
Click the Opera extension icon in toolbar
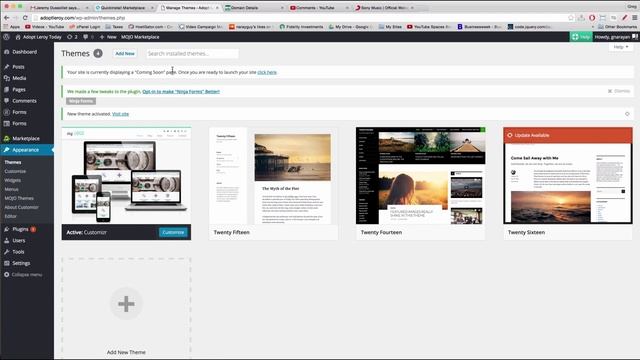[592, 18]
